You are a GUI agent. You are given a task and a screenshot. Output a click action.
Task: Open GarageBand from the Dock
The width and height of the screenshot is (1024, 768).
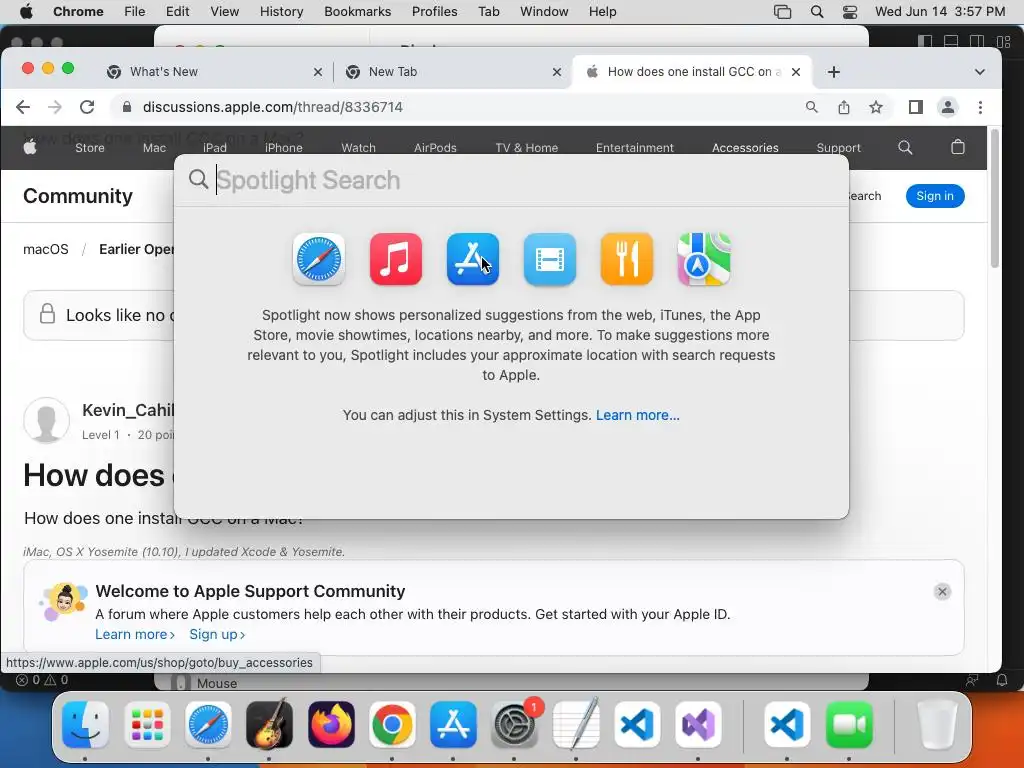click(x=269, y=724)
